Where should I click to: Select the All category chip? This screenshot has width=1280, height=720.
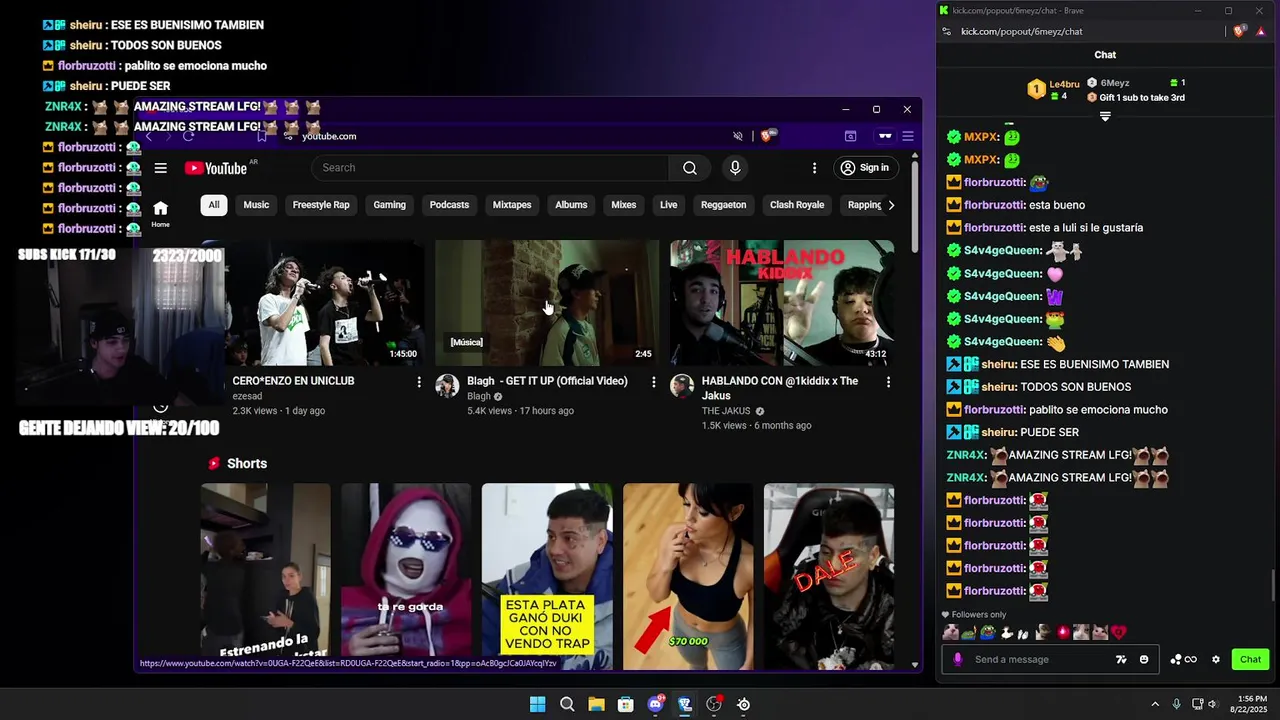click(213, 205)
